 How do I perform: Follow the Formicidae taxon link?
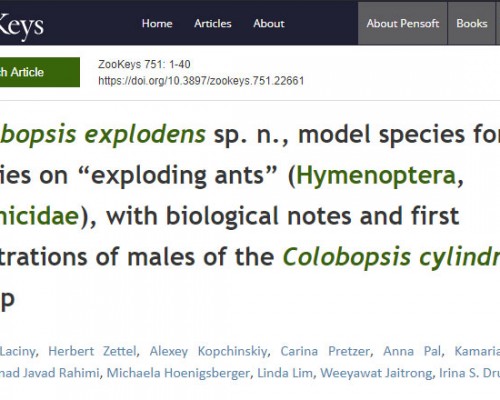point(39,216)
